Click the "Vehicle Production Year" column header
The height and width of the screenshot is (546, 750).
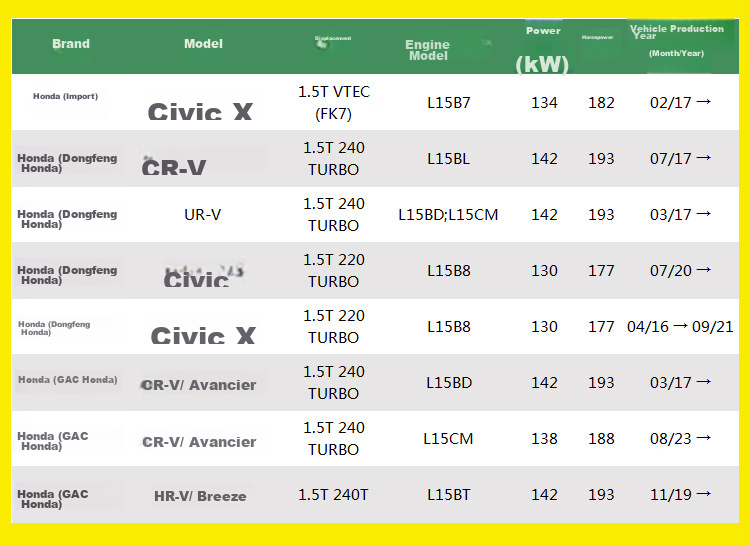(x=676, y=40)
